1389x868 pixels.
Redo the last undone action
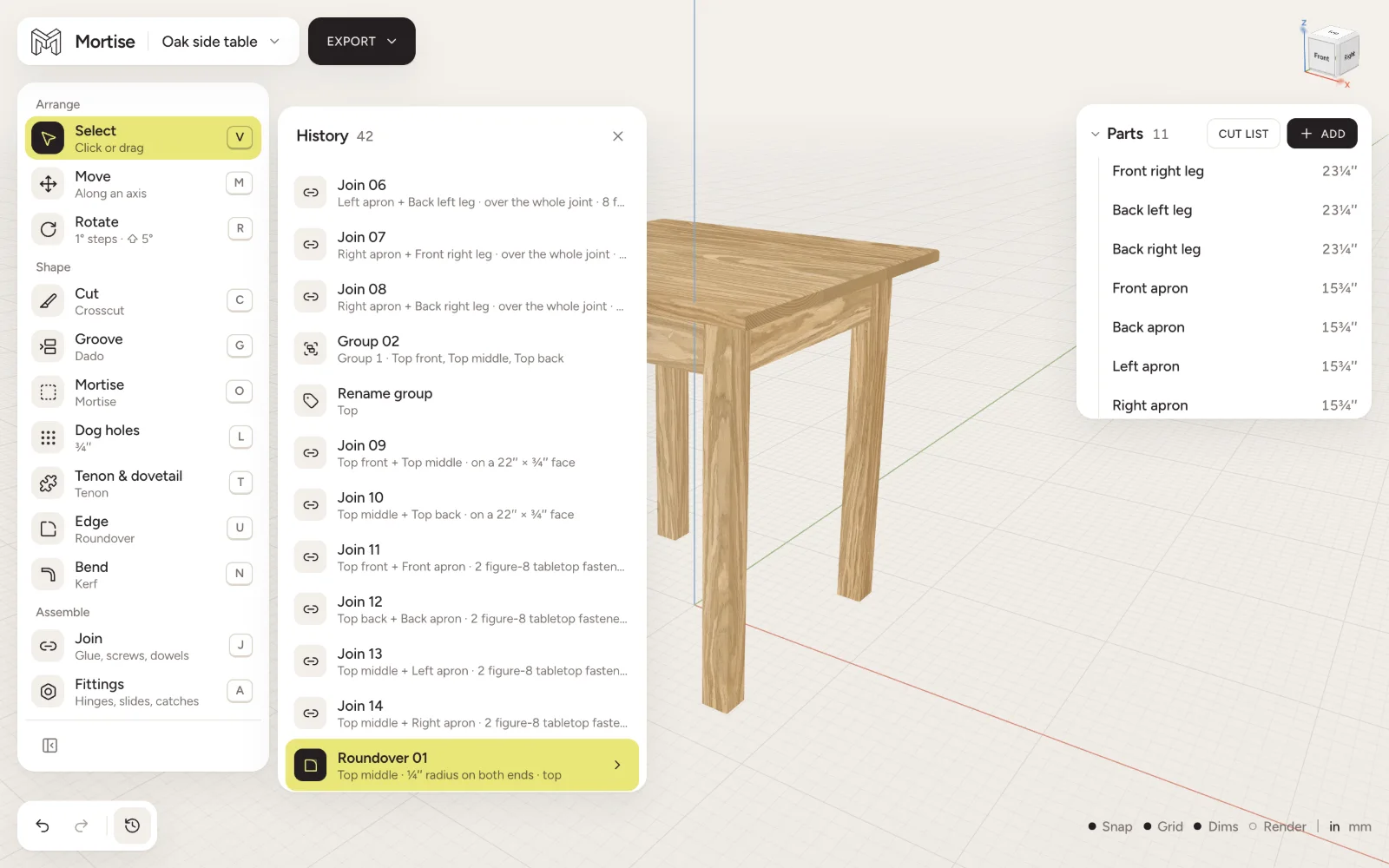click(x=82, y=825)
